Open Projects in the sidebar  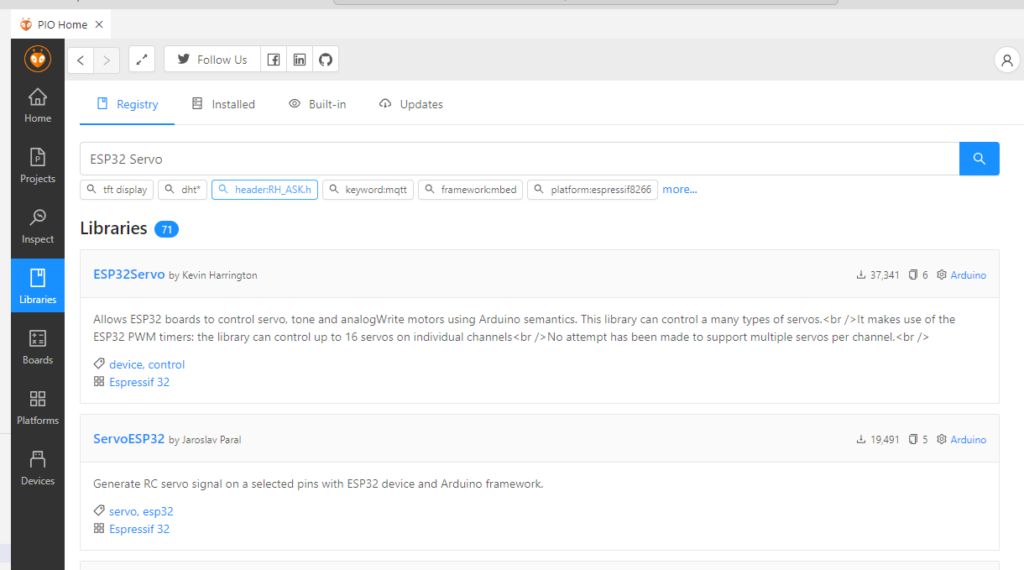[x=37, y=166]
